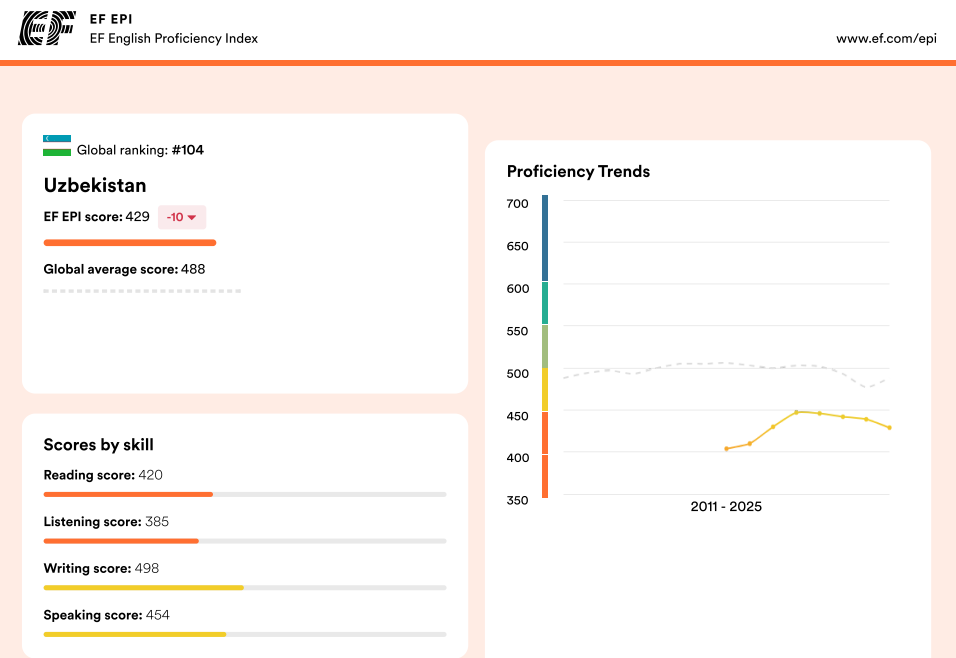This screenshot has height=658, width=956.
Task: Click the orange EF EPI score bar
Action: 130,242
